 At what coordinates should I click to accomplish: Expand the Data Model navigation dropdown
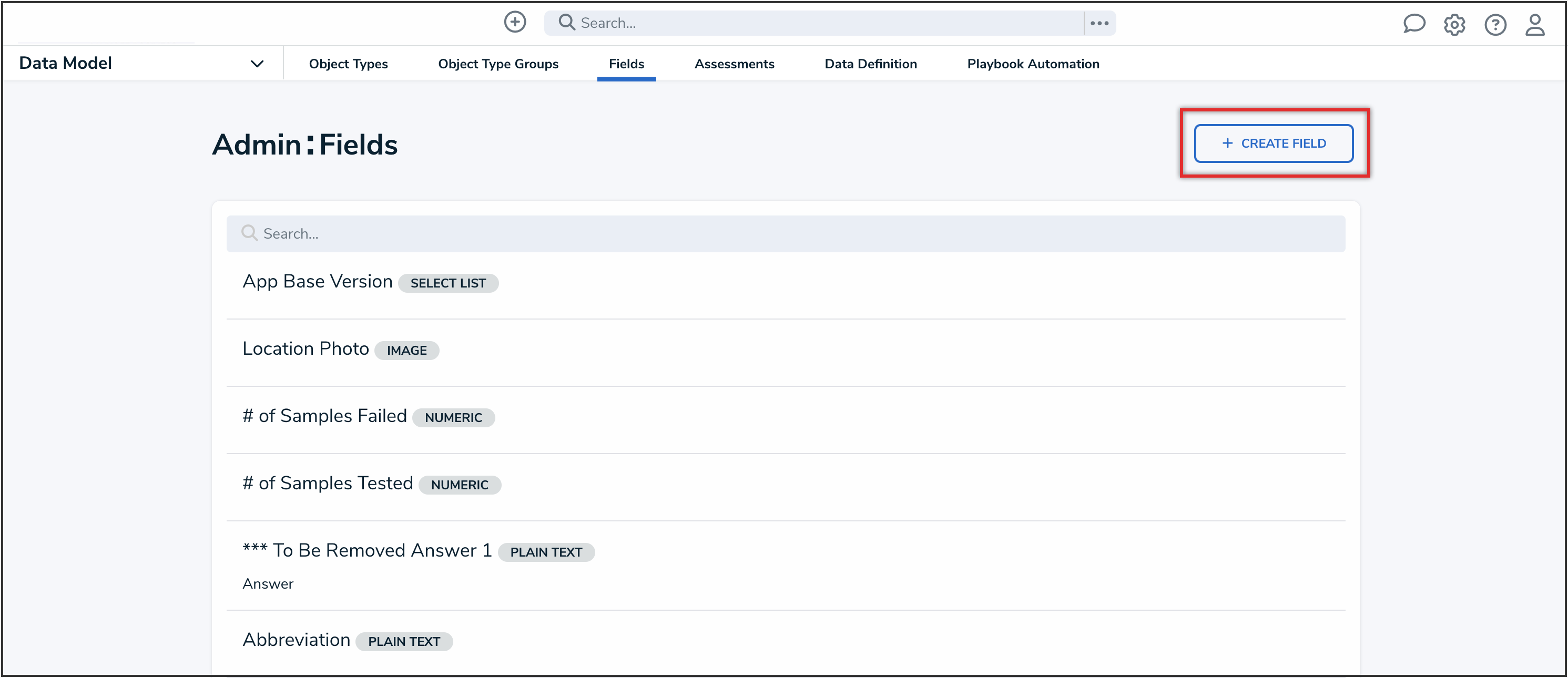point(257,63)
